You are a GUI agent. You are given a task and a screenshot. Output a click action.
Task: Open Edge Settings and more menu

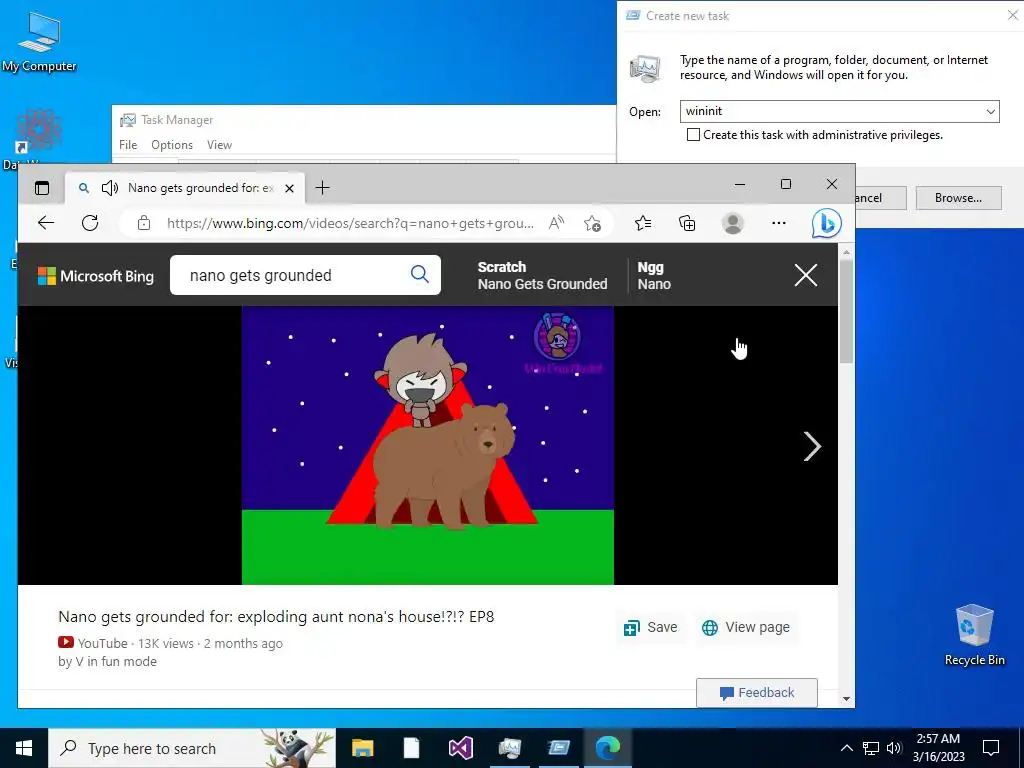click(x=778, y=223)
